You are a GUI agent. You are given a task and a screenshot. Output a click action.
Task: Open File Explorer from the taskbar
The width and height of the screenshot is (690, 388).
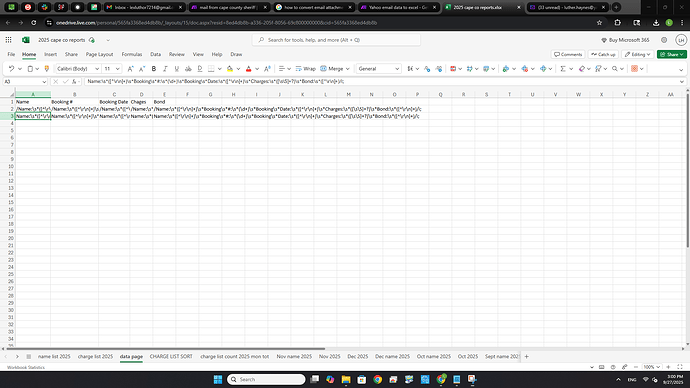click(x=346, y=379)
